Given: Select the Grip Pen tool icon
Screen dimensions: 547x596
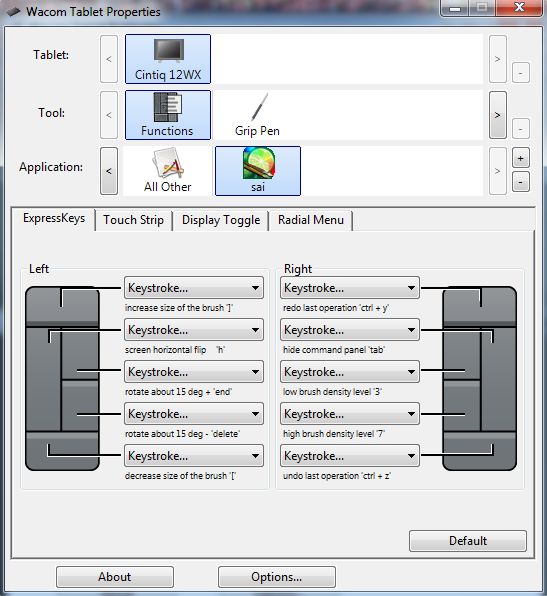Looking at the screenshot, I should pos(257,115).
